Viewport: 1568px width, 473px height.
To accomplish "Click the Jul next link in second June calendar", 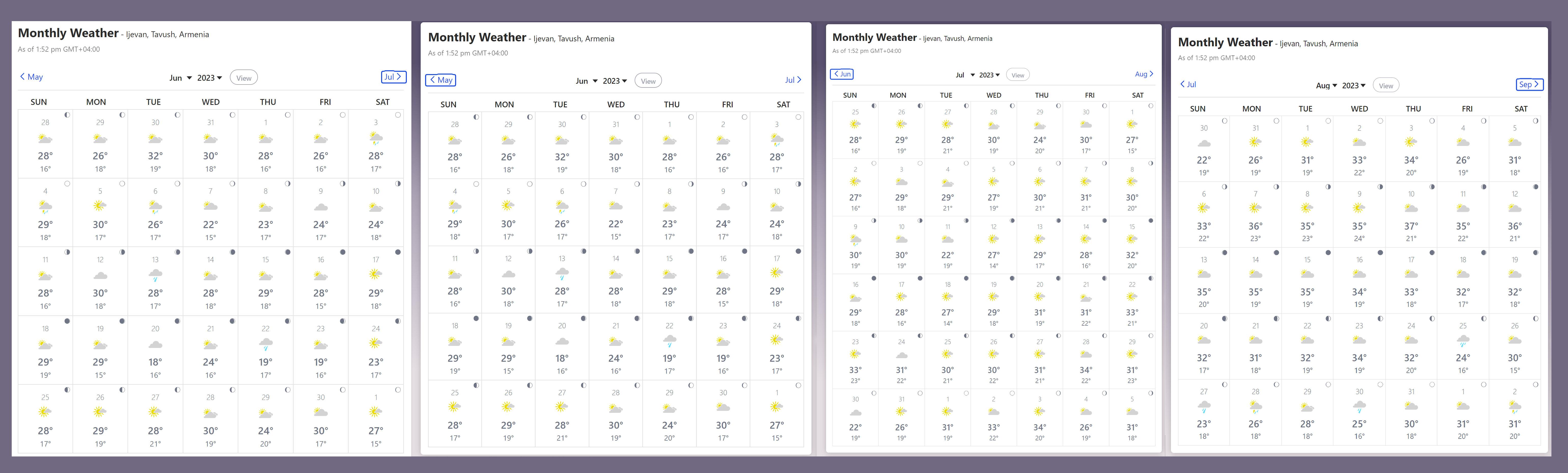I will [793, 80].
